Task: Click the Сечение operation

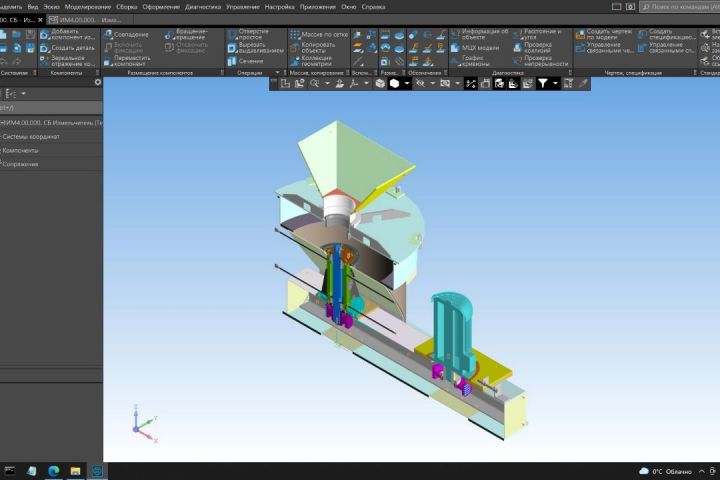Action: [245, 61]
